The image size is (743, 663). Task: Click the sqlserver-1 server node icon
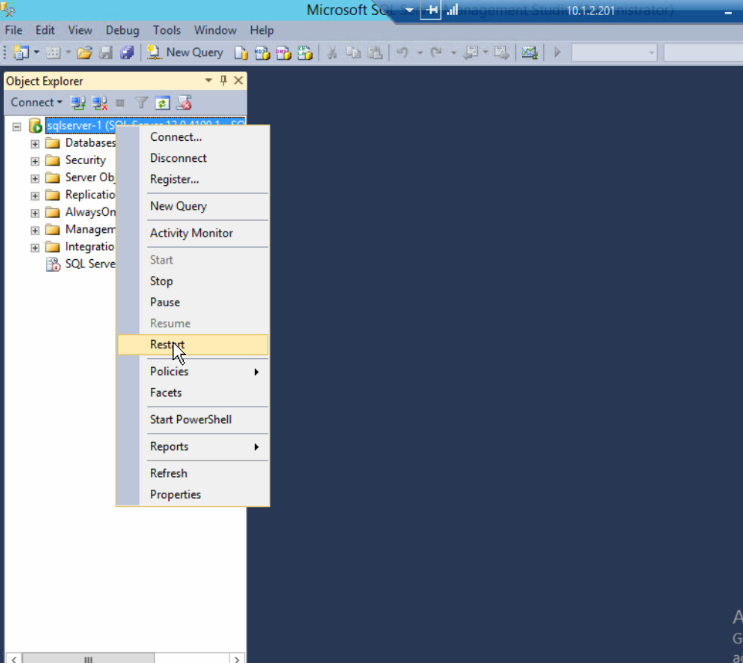point(36,126)
